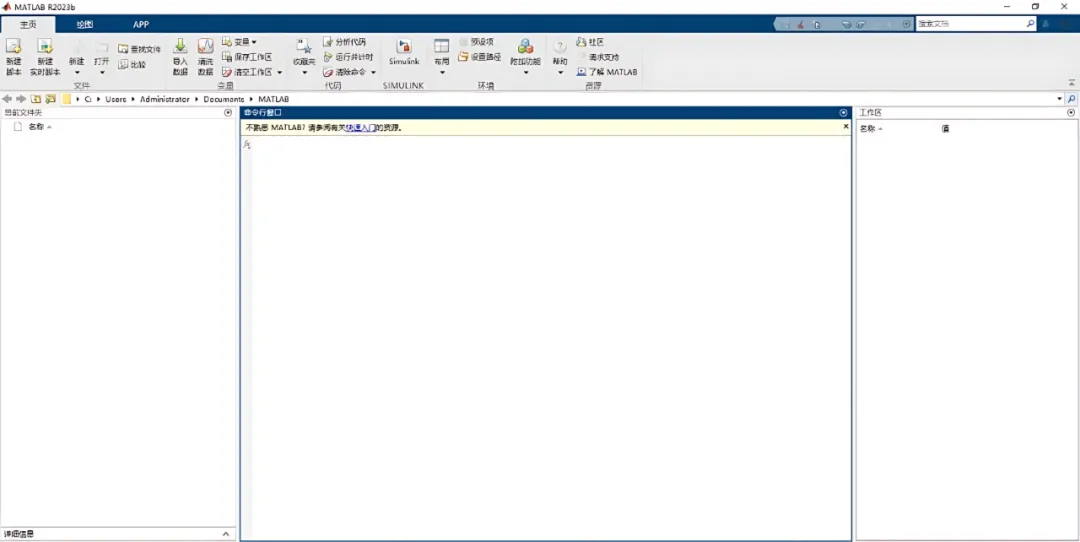1080x542 pixels.
Task: Select the MATLAB path segment
Action: tap(273, 99)
